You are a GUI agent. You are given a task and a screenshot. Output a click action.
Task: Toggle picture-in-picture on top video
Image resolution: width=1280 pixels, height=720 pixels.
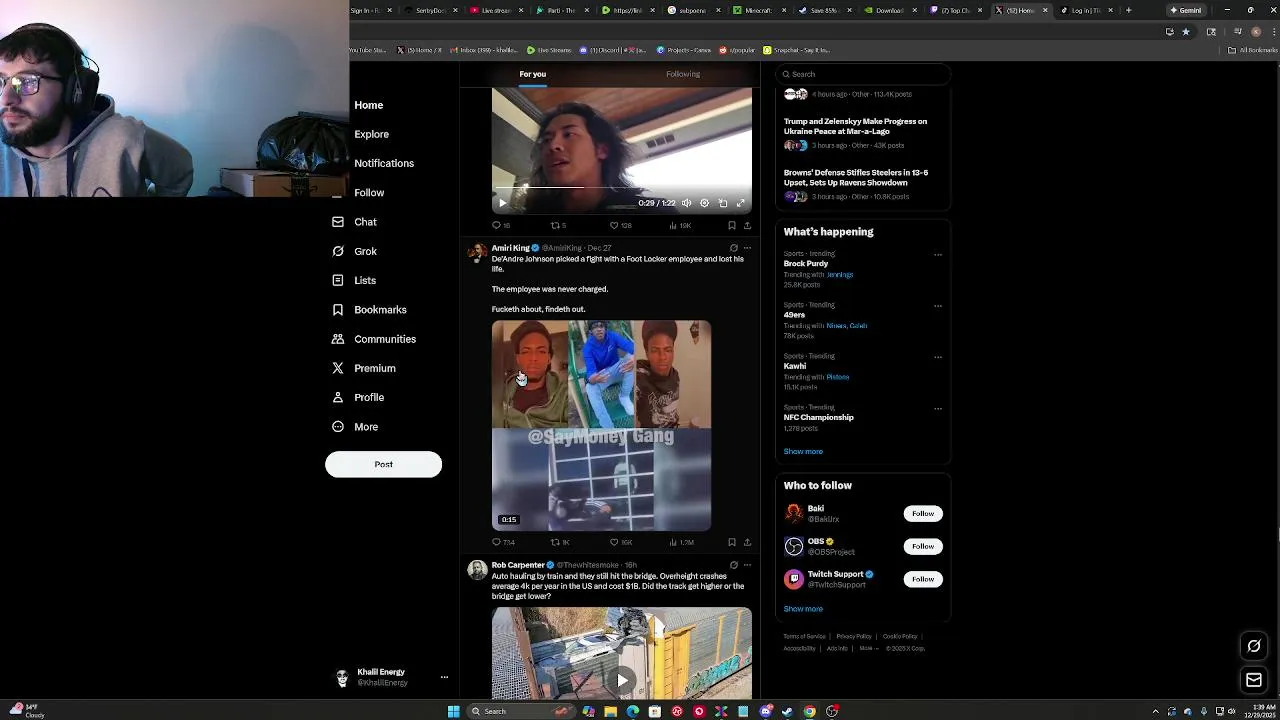[723, 203]
